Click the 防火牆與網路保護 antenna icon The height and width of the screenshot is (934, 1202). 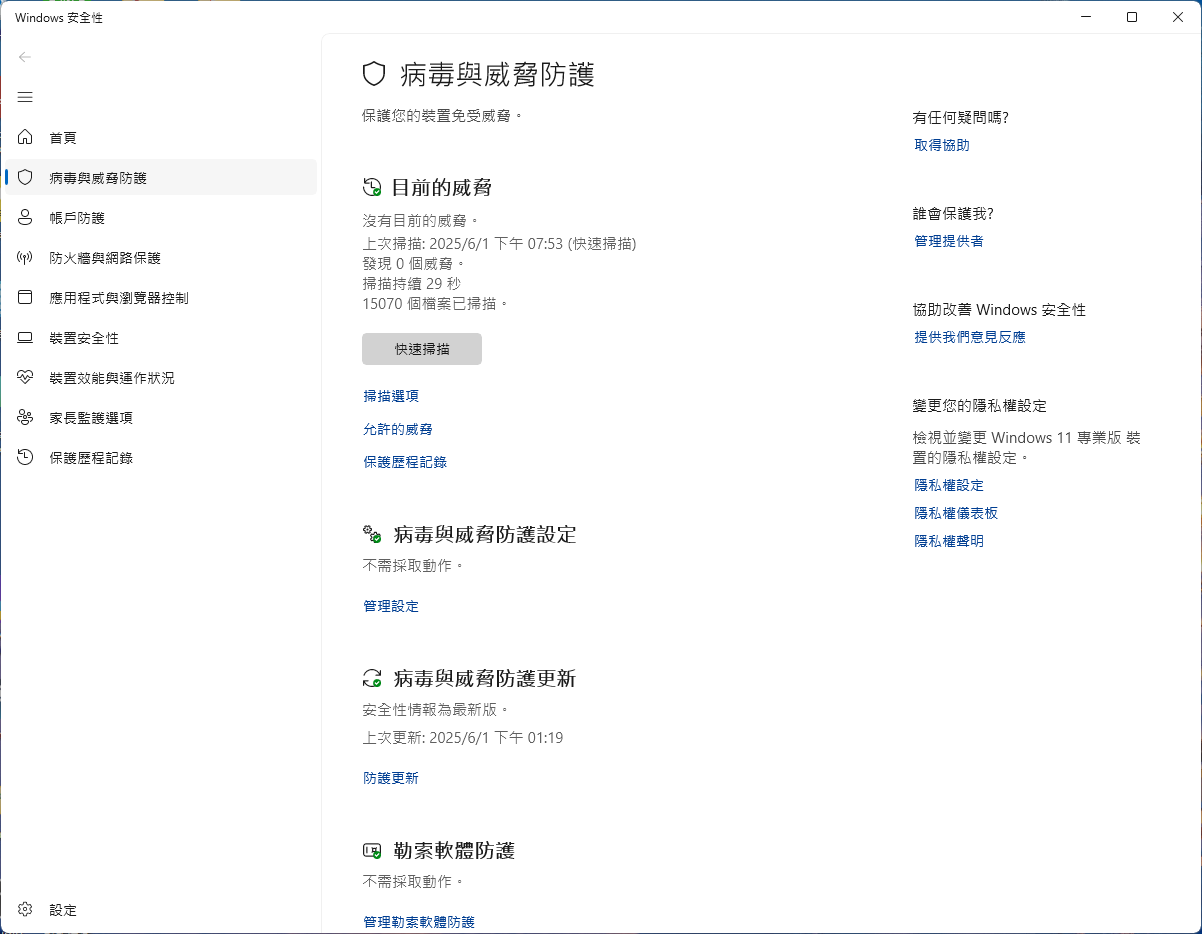coord(25,257)
